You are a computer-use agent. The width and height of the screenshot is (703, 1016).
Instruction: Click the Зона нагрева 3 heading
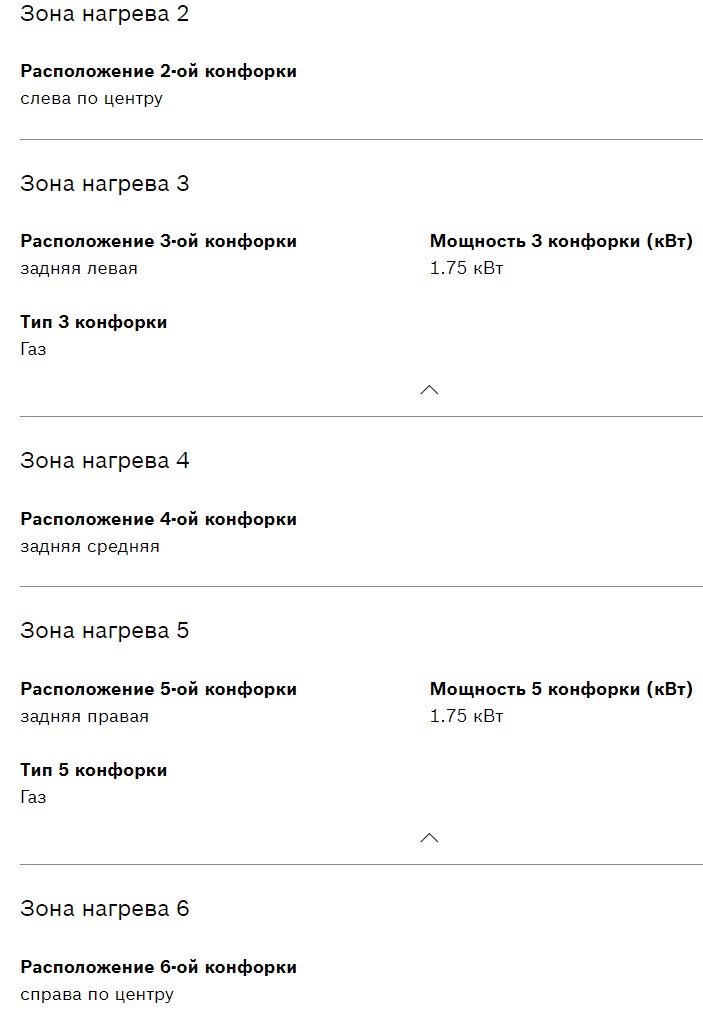105,184
